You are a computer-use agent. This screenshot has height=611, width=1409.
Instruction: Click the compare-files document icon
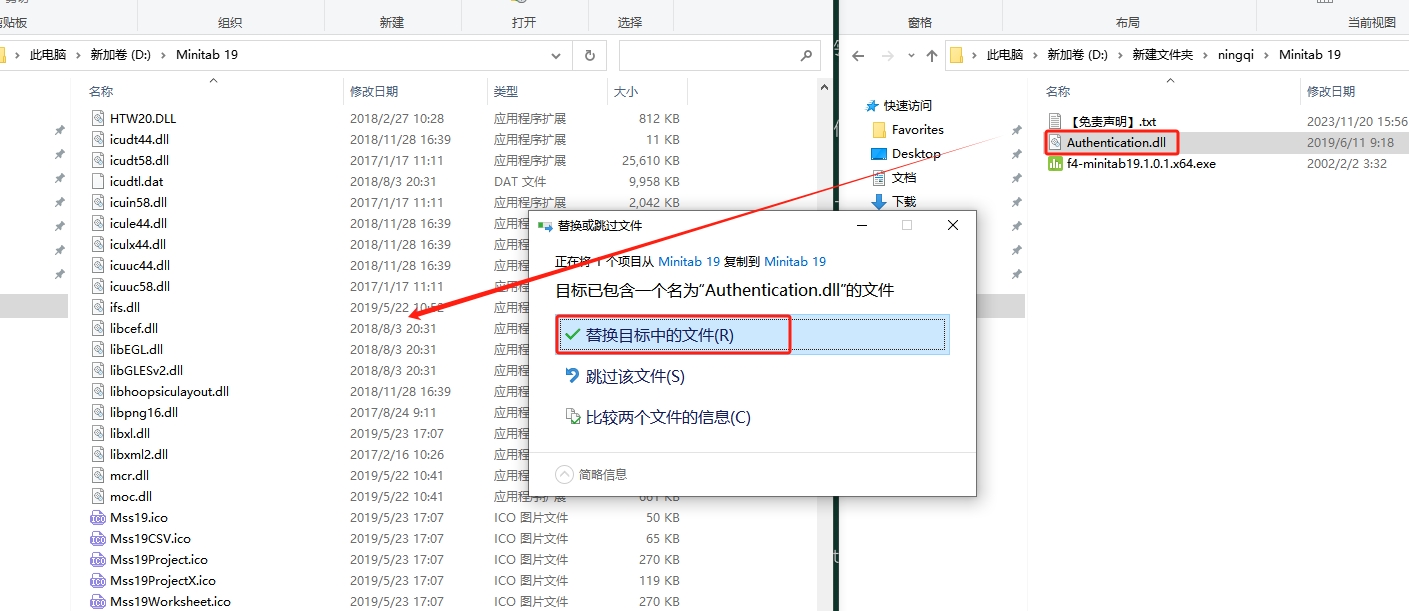572,417
